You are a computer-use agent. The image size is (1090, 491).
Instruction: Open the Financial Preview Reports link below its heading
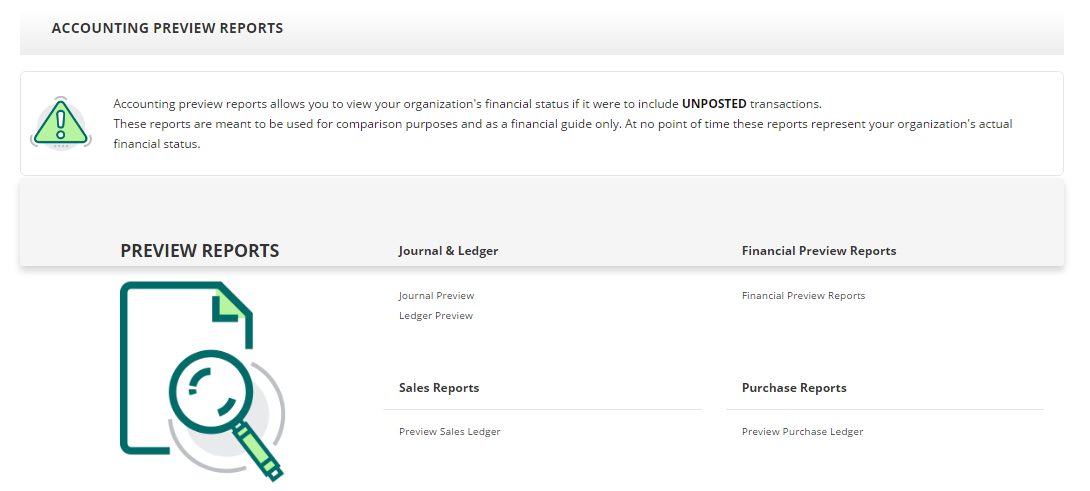click(x=803, y=296)
